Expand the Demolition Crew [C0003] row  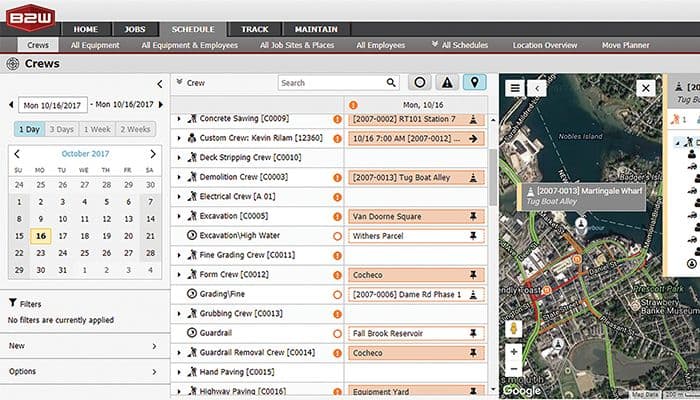click(x=179, y=177)
